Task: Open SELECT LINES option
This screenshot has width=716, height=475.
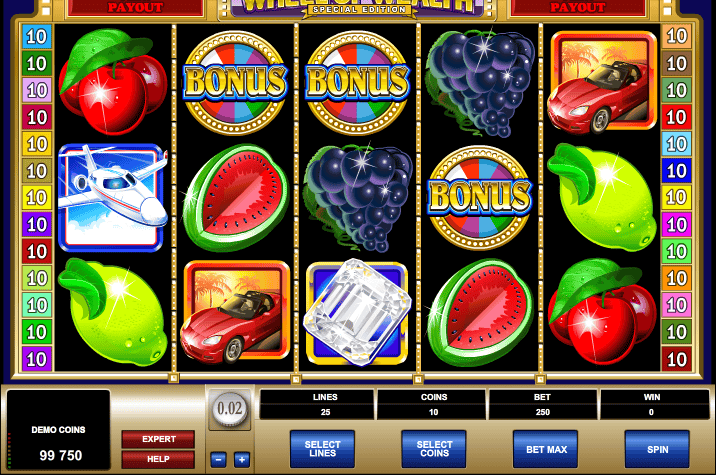Action: coord(322,449)
